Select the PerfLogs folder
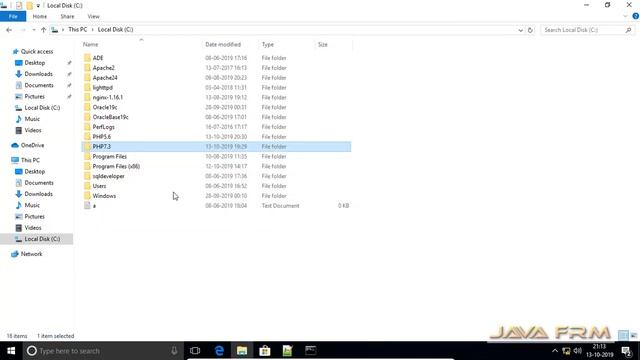Viewport: 640px width, 360px height. tap(103, 127)
